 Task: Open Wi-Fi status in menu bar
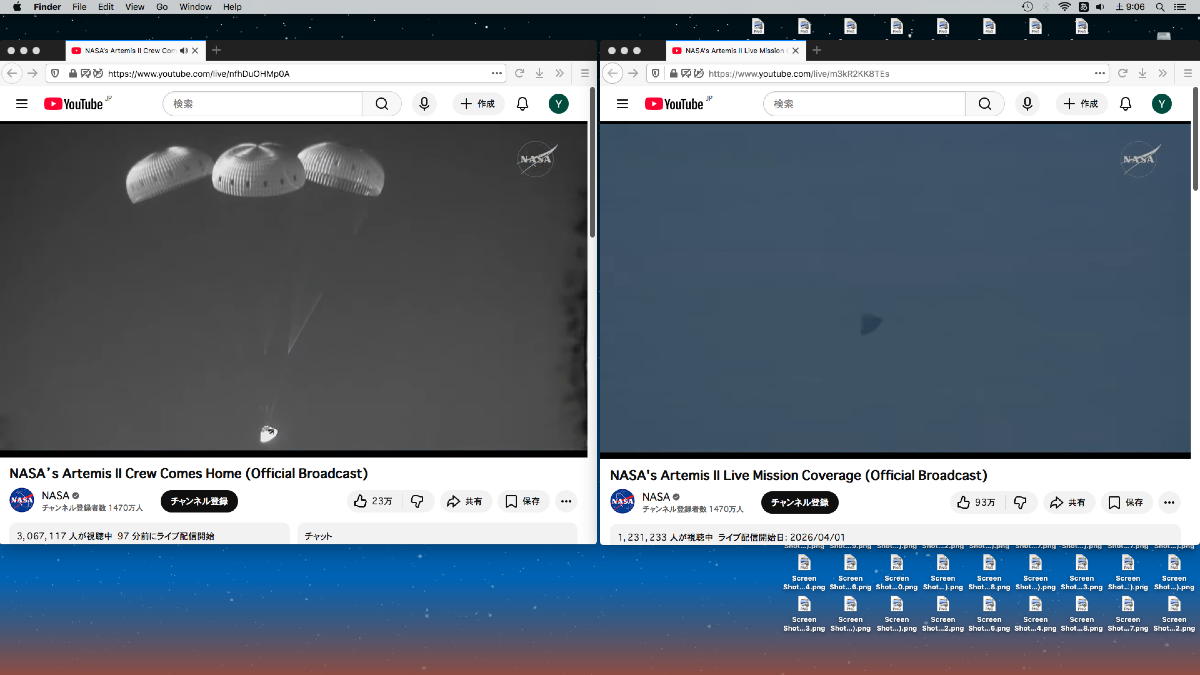[1065, 7]
